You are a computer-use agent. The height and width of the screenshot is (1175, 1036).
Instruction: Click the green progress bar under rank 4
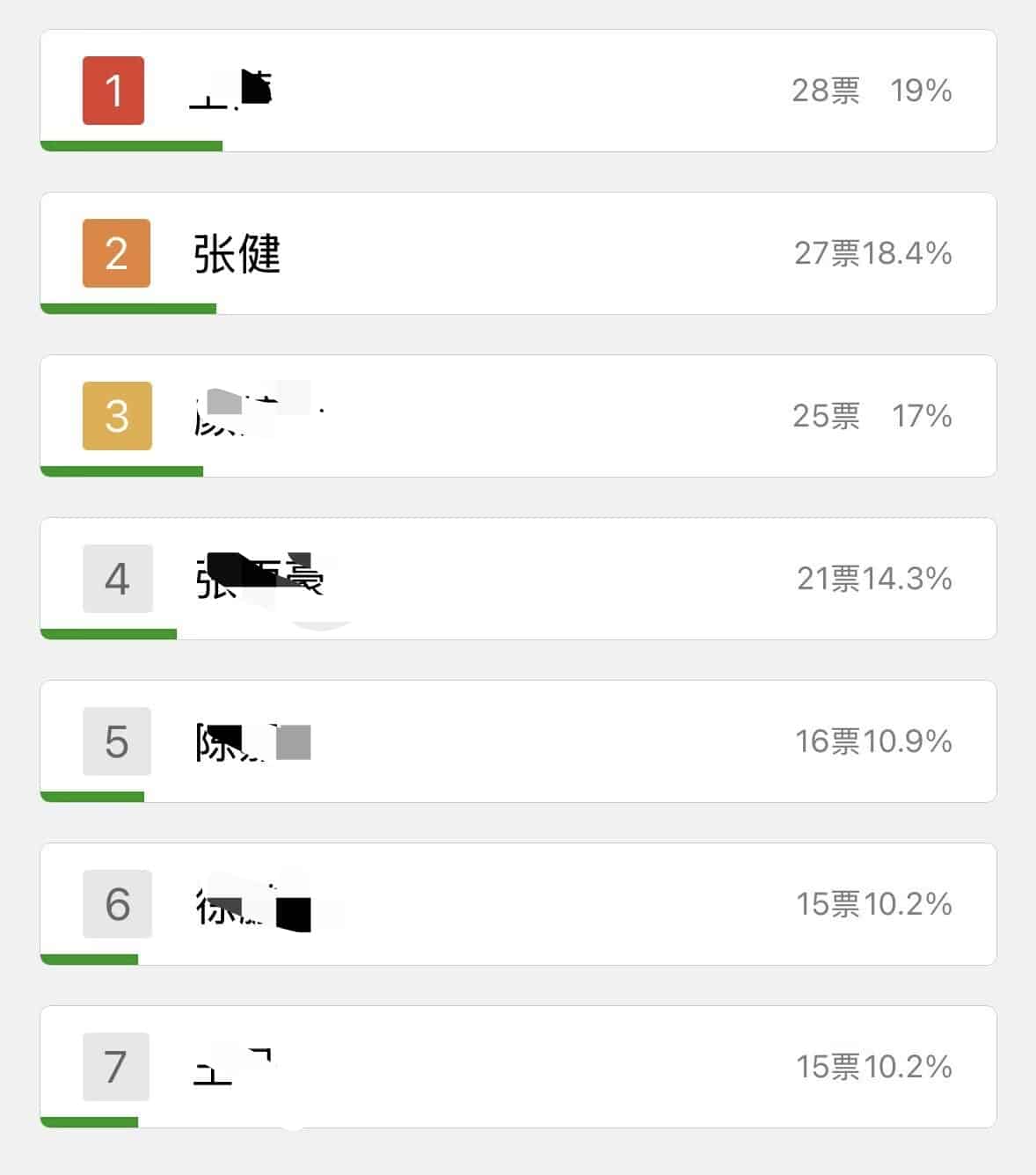tap(108, 634)
